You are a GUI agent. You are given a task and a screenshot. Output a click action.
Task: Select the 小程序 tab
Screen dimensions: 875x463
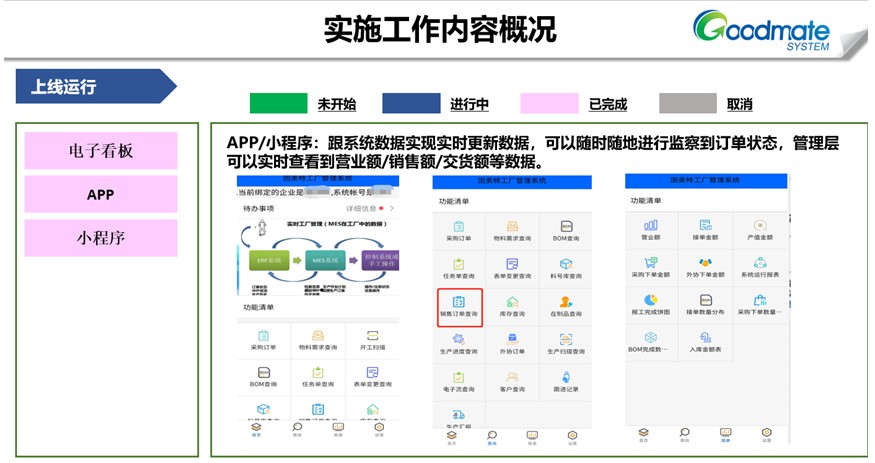101,238
